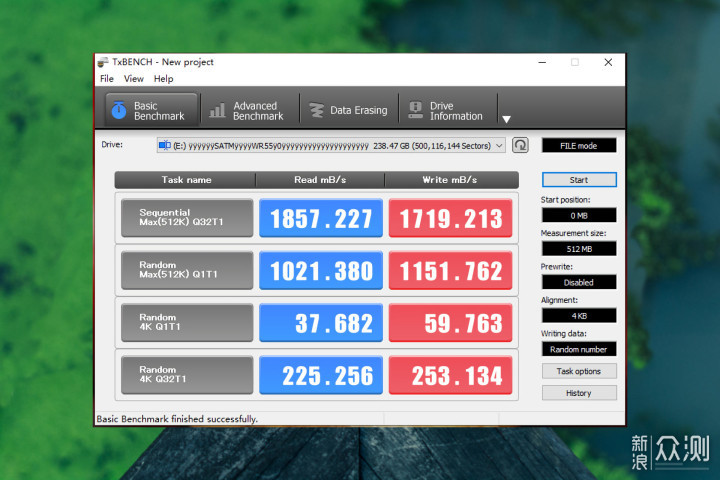Open the View menu
This screenshot has height=480, width=720.
coord(134,79)
